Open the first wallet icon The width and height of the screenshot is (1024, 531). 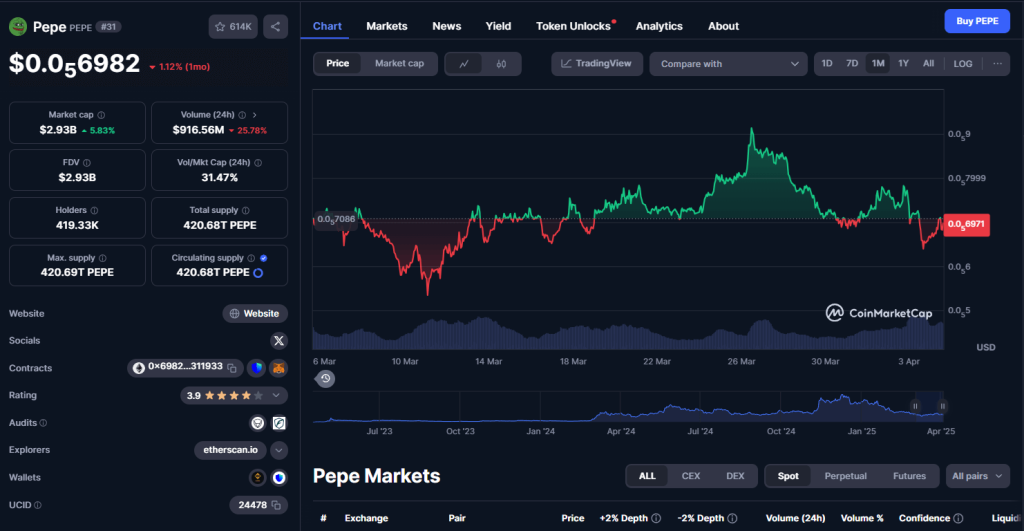pos(257,477)
